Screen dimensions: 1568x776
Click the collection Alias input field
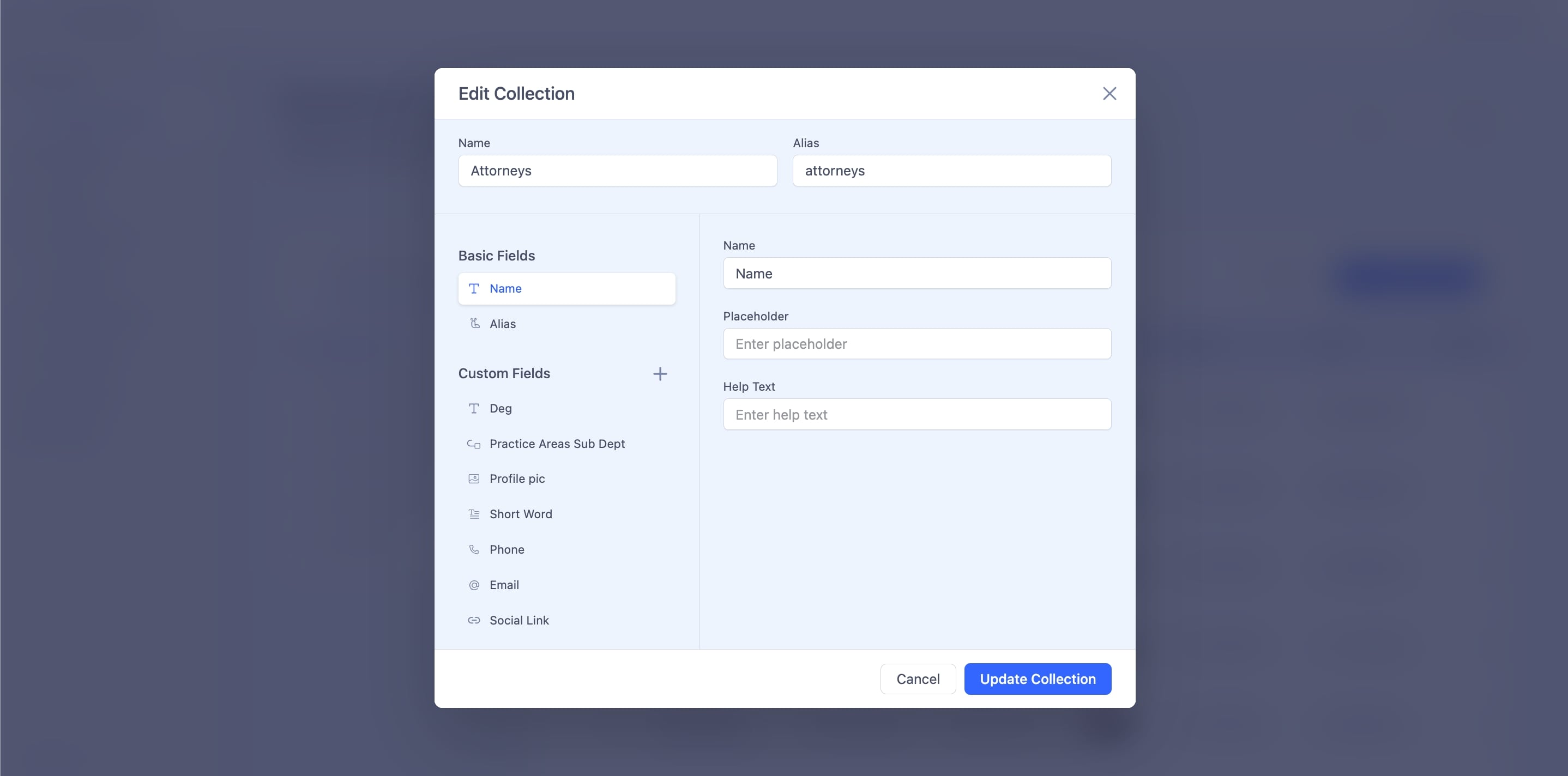[951, 171]
